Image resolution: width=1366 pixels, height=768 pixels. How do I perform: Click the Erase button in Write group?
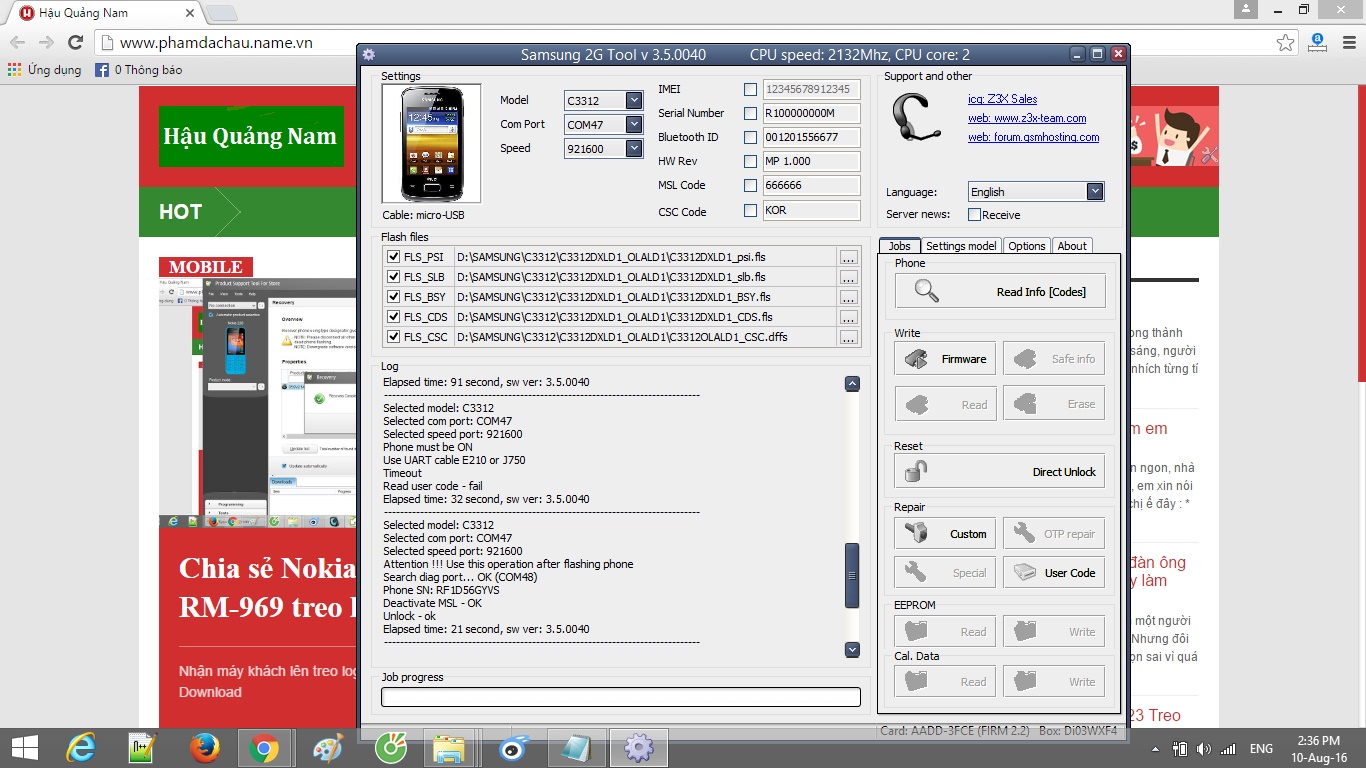1054,404
